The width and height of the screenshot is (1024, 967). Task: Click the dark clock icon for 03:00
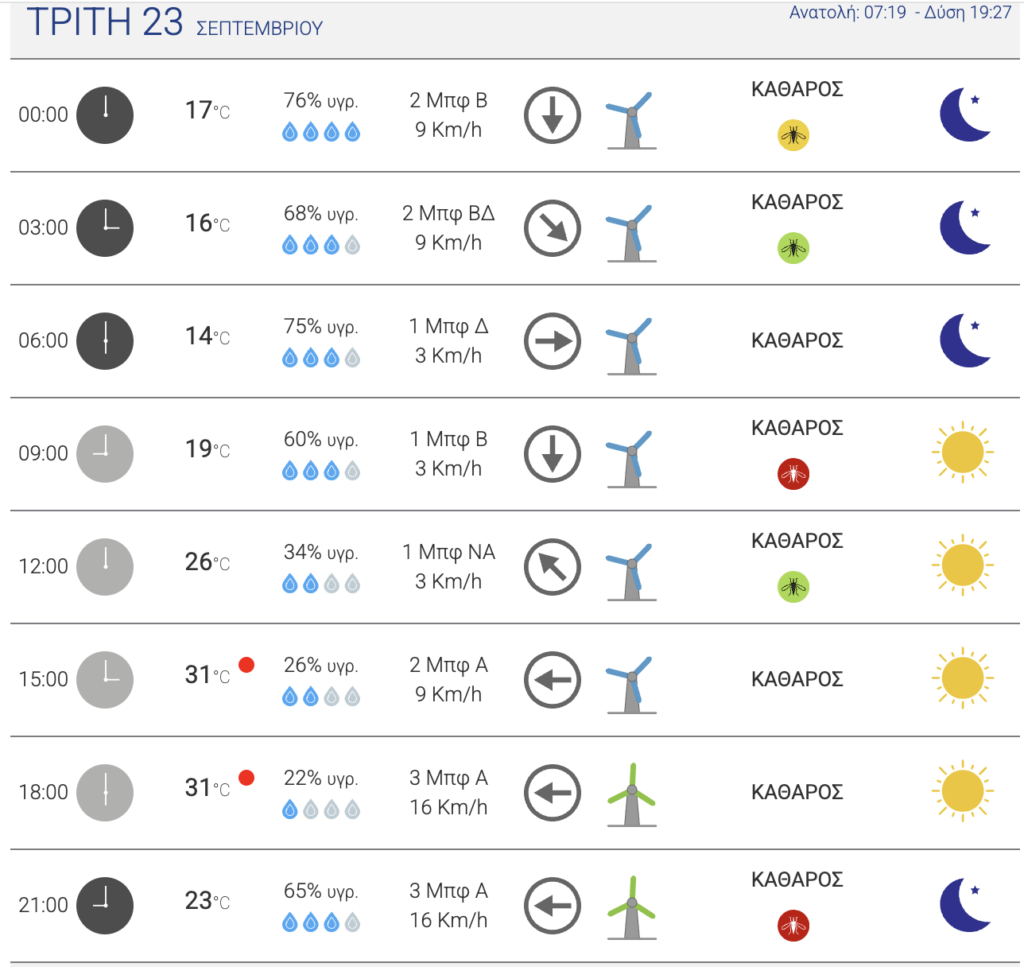[105, 228]
